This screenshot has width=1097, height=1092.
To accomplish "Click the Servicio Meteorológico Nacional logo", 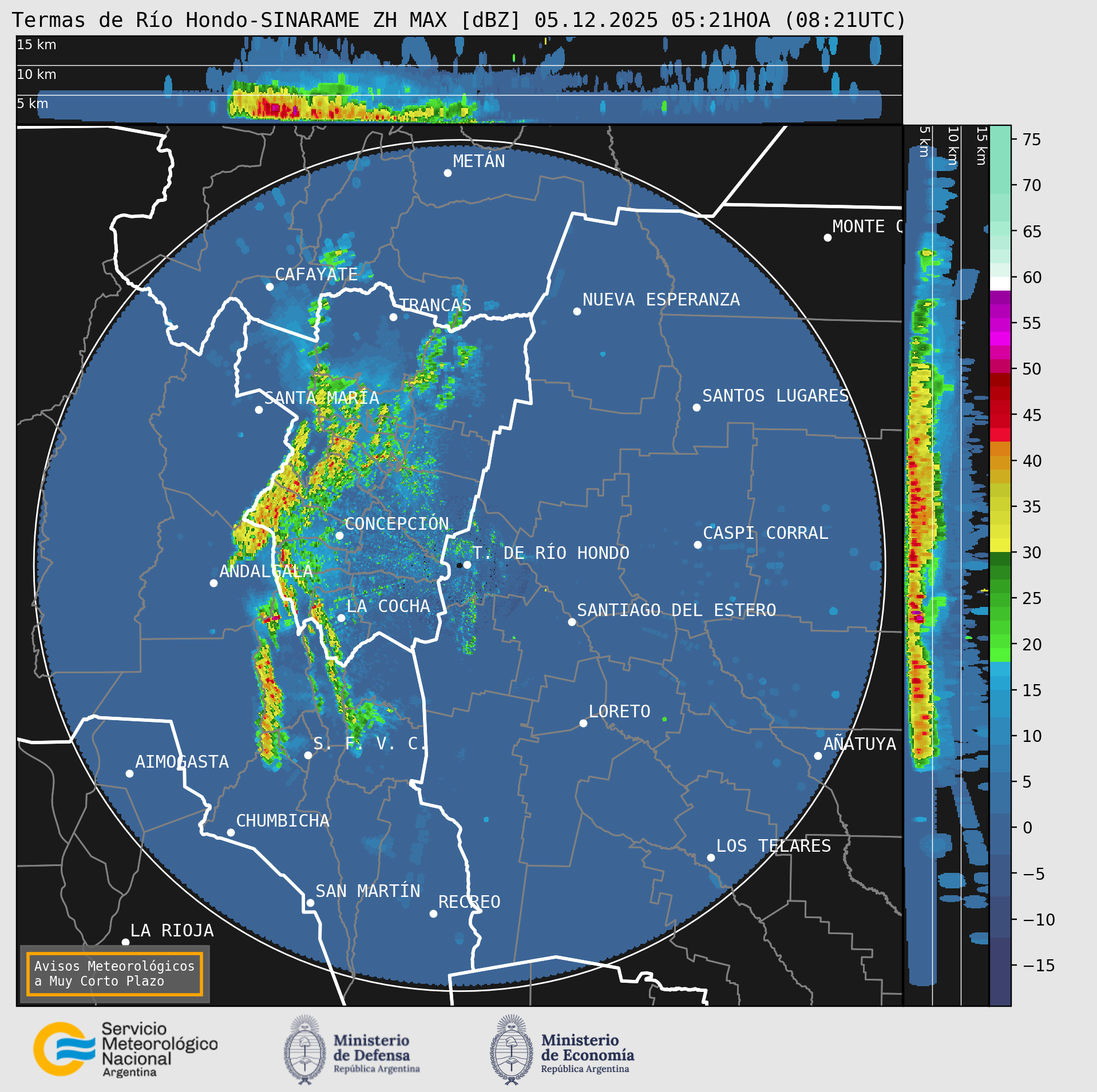I will coord(126,1050).
